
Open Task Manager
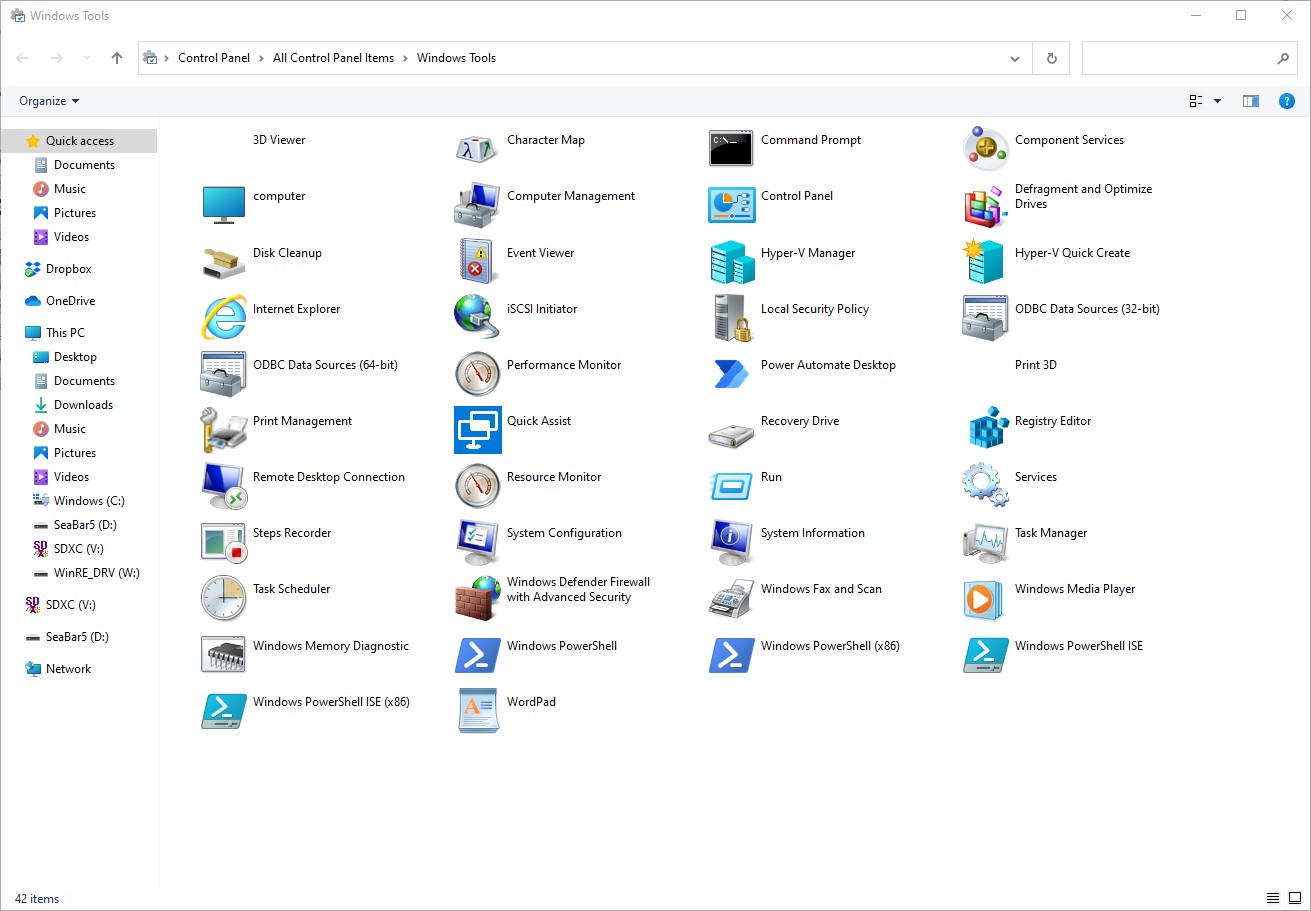(x=1051, y=533)
